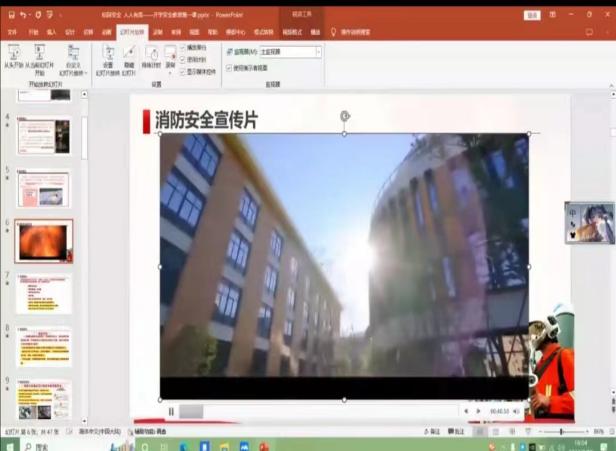The image size is (616, 451).
Task: Open PowerPoint from Windows taskbar
Action: tap(264, 446)
